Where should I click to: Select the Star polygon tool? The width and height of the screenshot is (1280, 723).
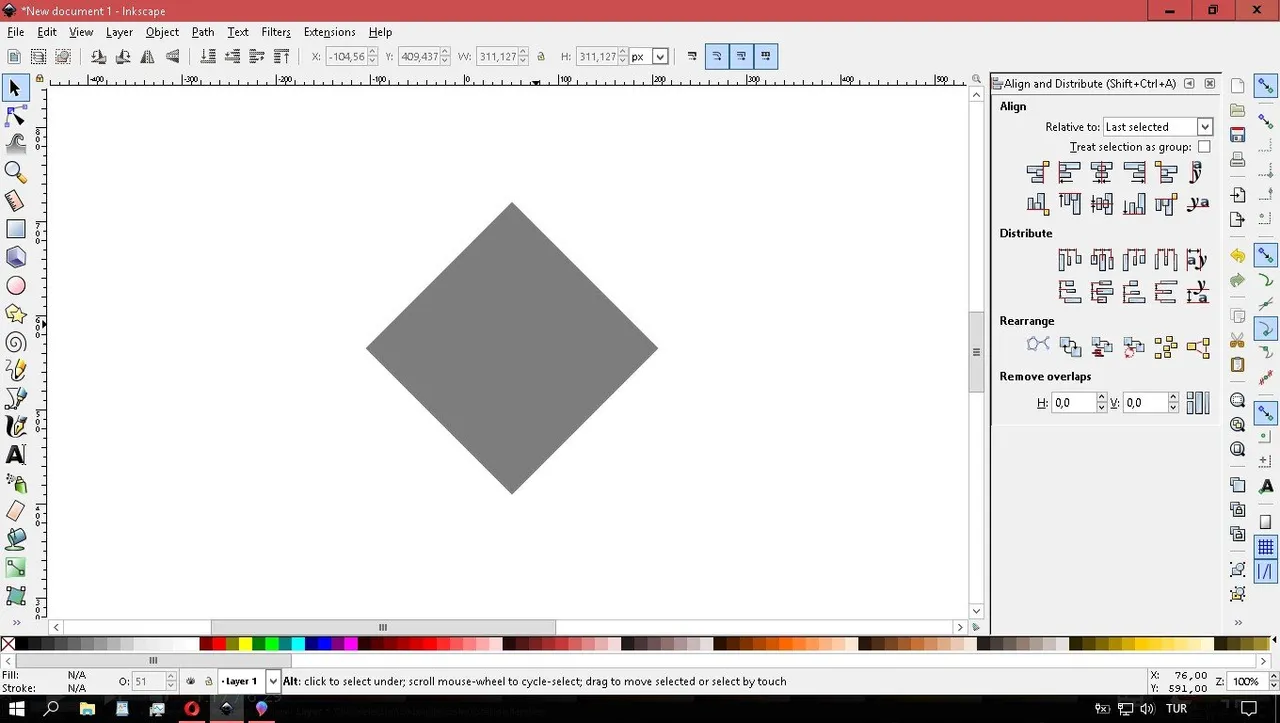15,314
